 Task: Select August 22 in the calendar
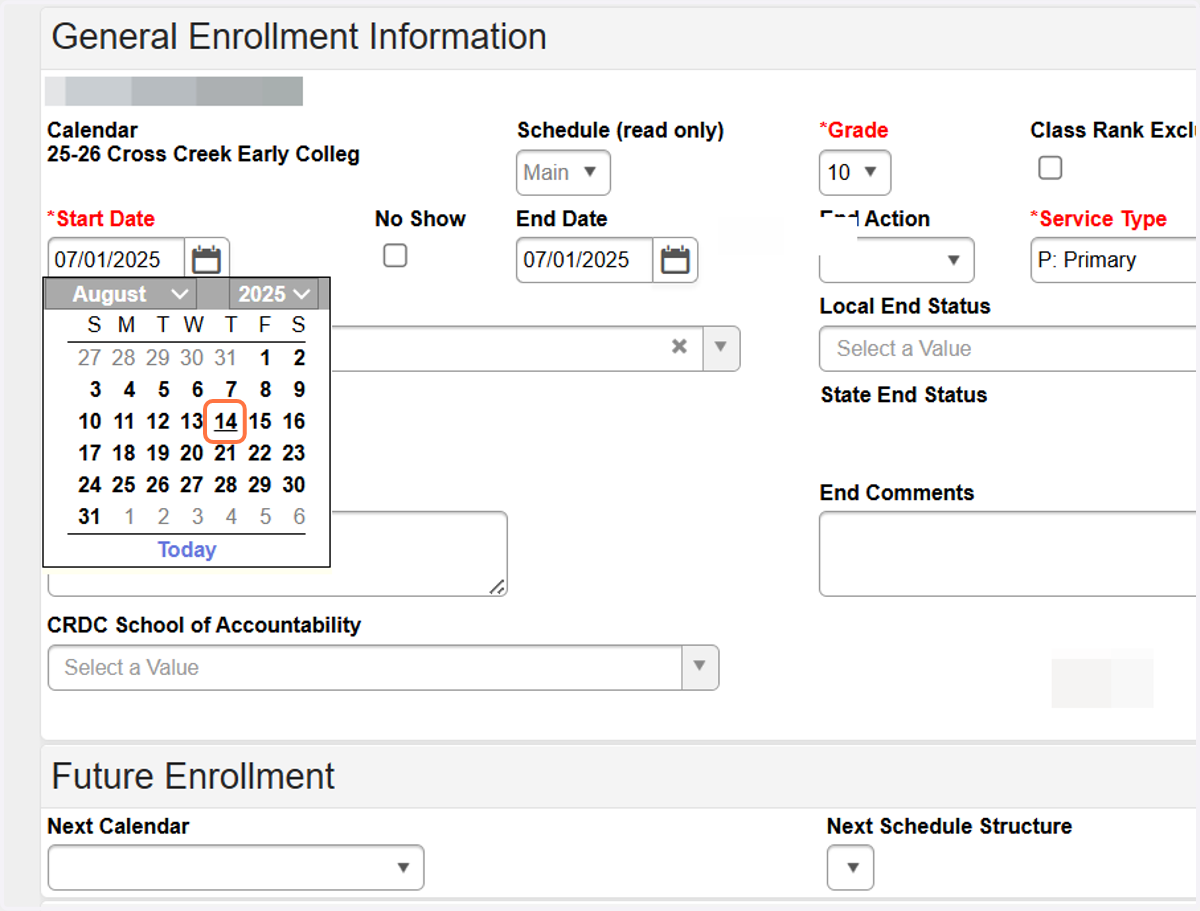coord(260,453)
